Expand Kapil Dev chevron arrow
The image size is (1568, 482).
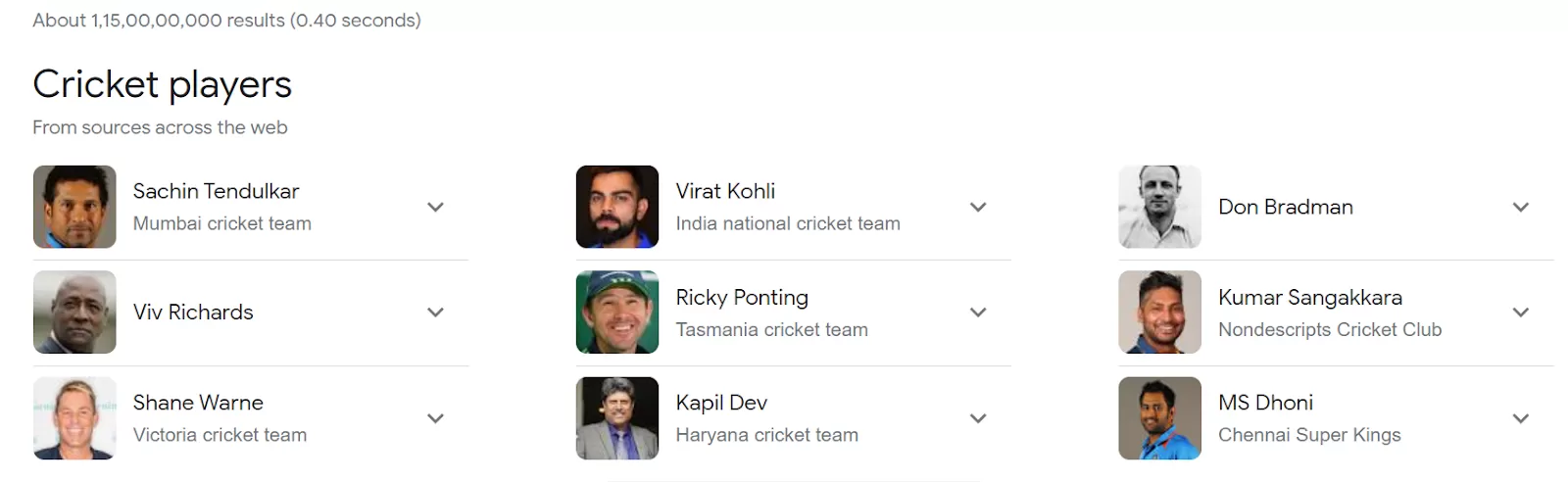[978, 418]
